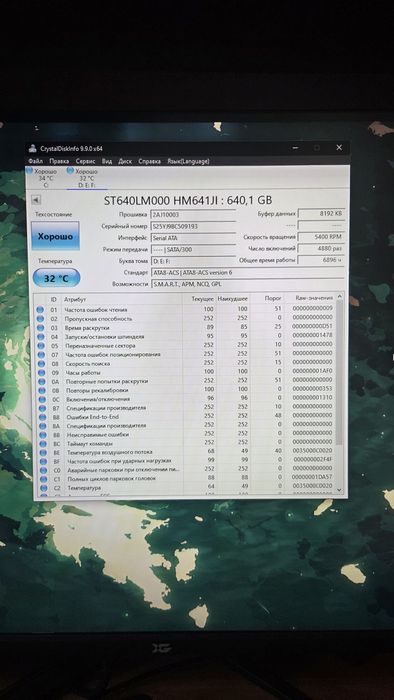
Task: Click Частота ошибок чтения attribute name
Action: (96, 309)
